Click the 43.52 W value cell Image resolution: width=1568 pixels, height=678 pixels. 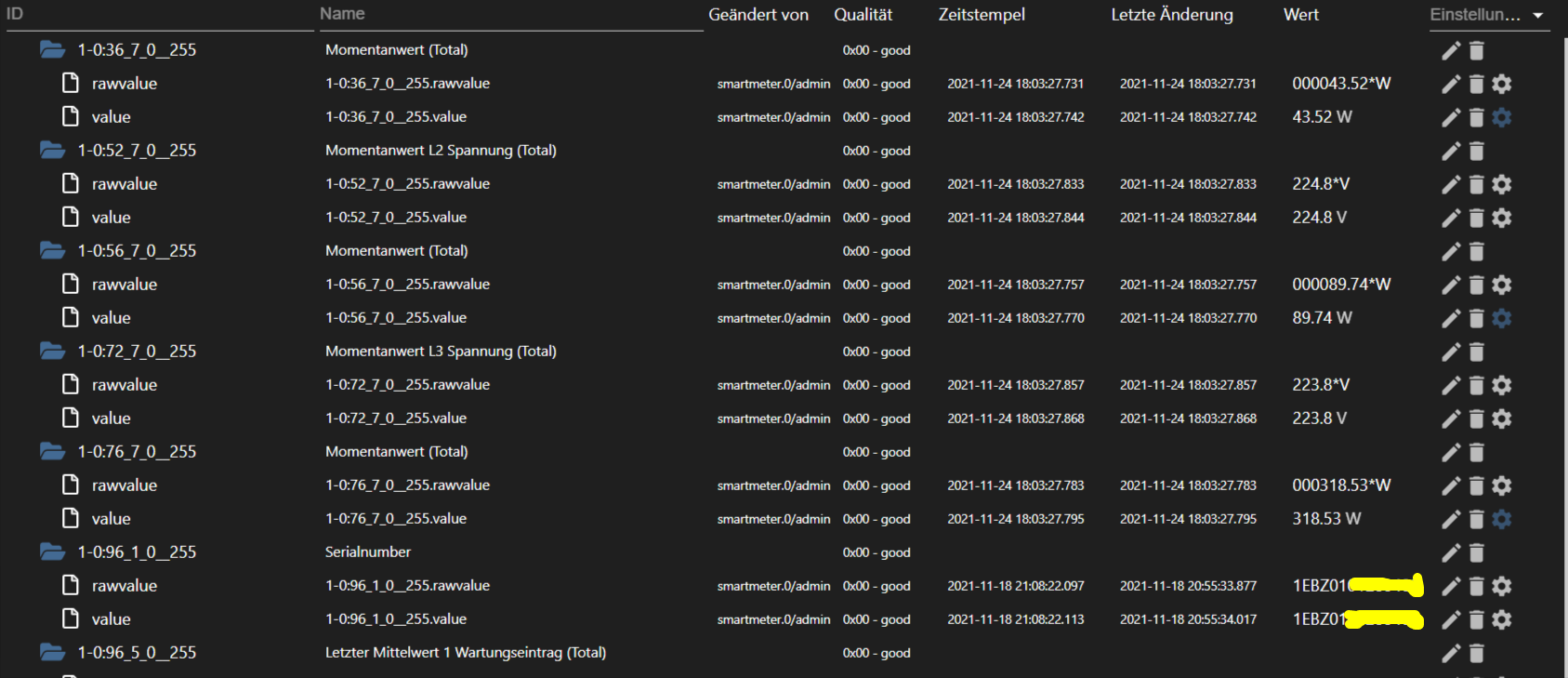(1322, 117)
